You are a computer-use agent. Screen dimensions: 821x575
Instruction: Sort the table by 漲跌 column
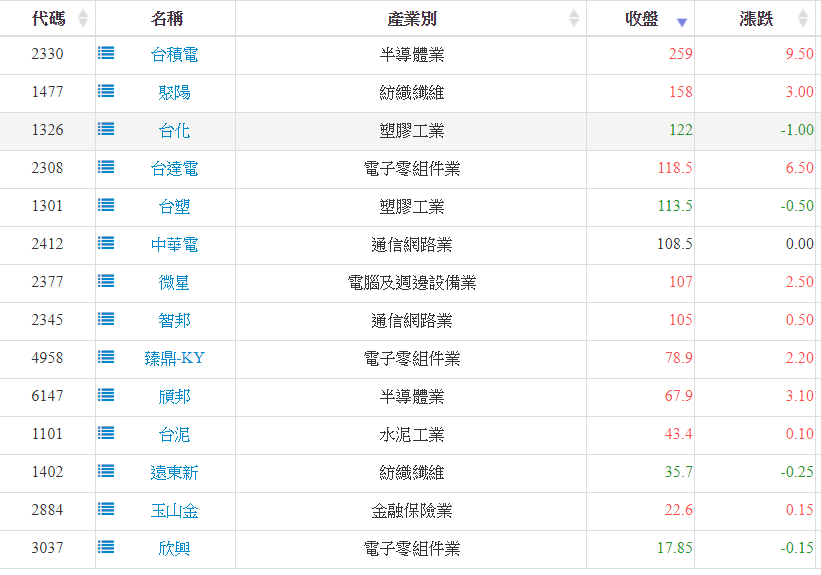802,19
